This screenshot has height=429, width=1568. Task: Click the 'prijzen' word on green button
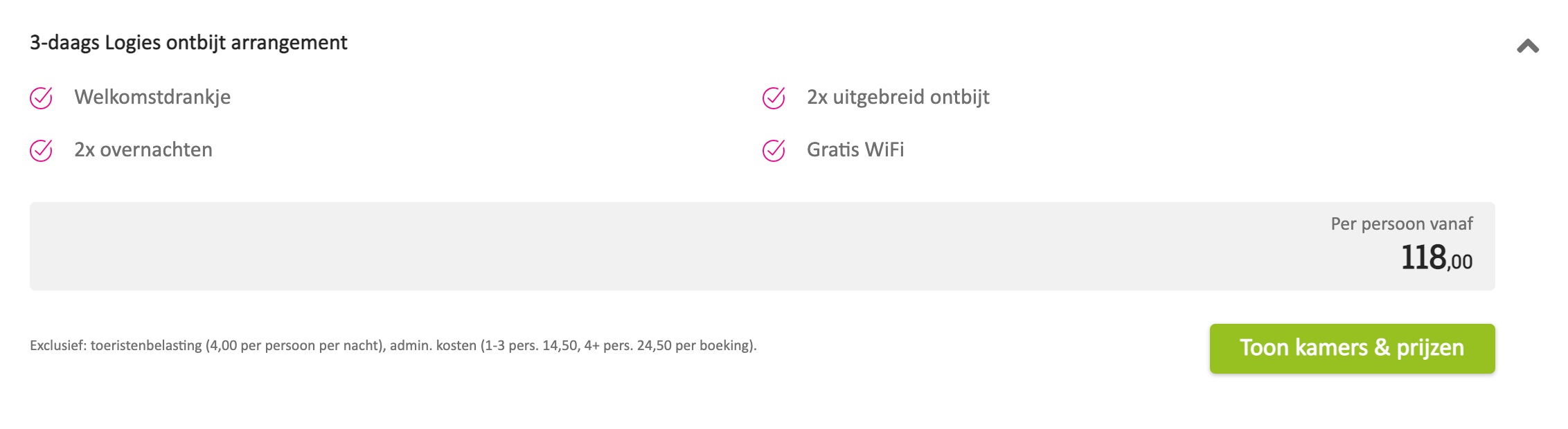click(1430, 348)
